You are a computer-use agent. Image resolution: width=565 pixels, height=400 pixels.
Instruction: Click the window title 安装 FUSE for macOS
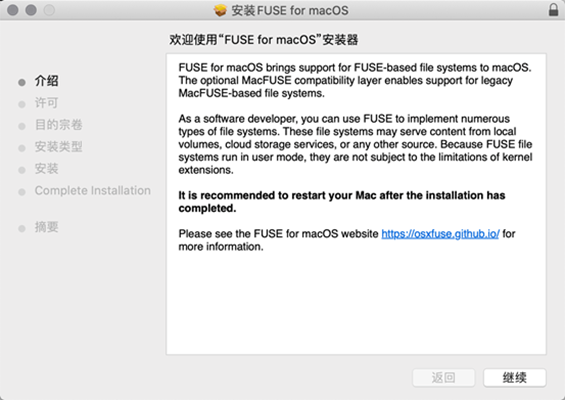(x=290, y=10)
